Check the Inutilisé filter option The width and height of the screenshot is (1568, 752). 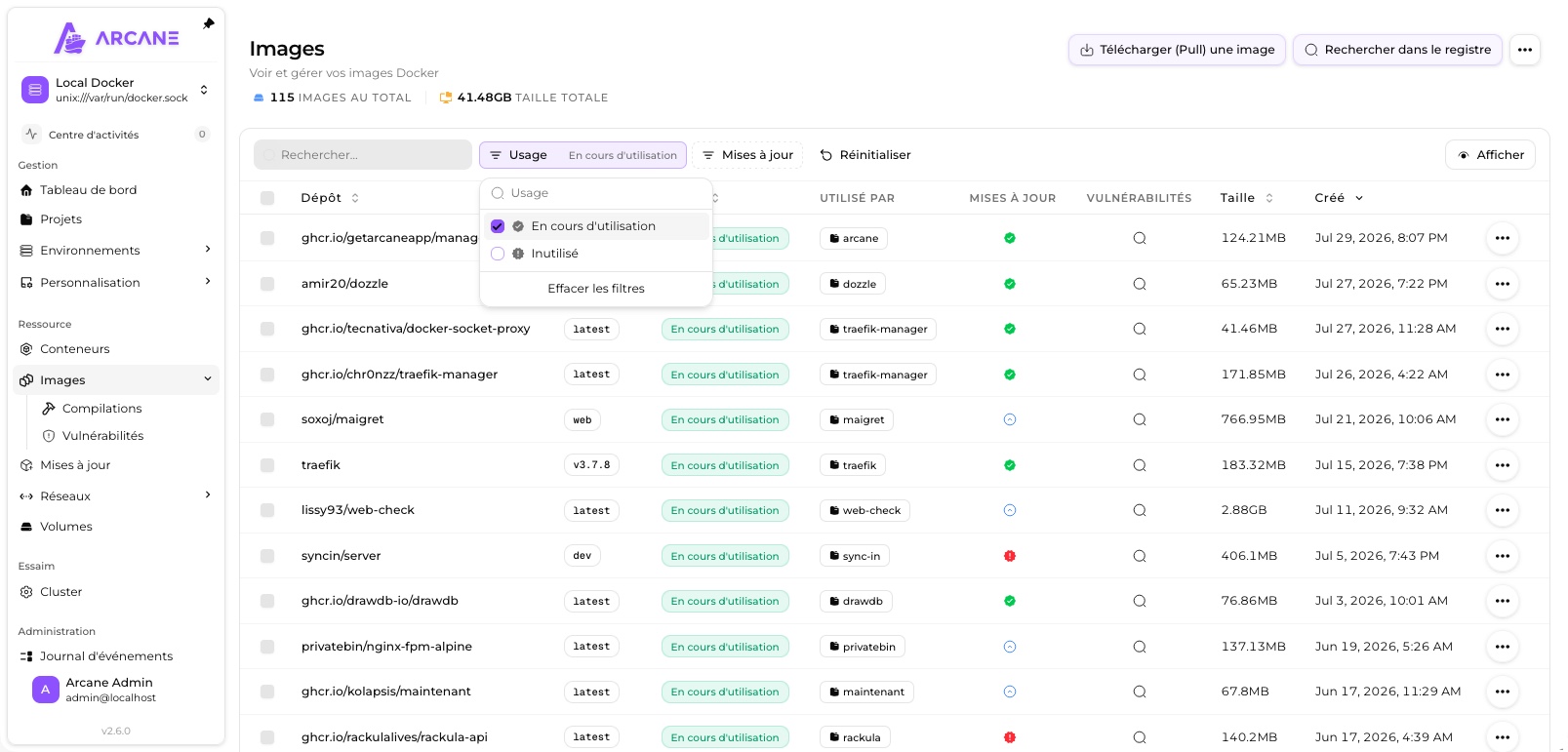coord(498,254)
